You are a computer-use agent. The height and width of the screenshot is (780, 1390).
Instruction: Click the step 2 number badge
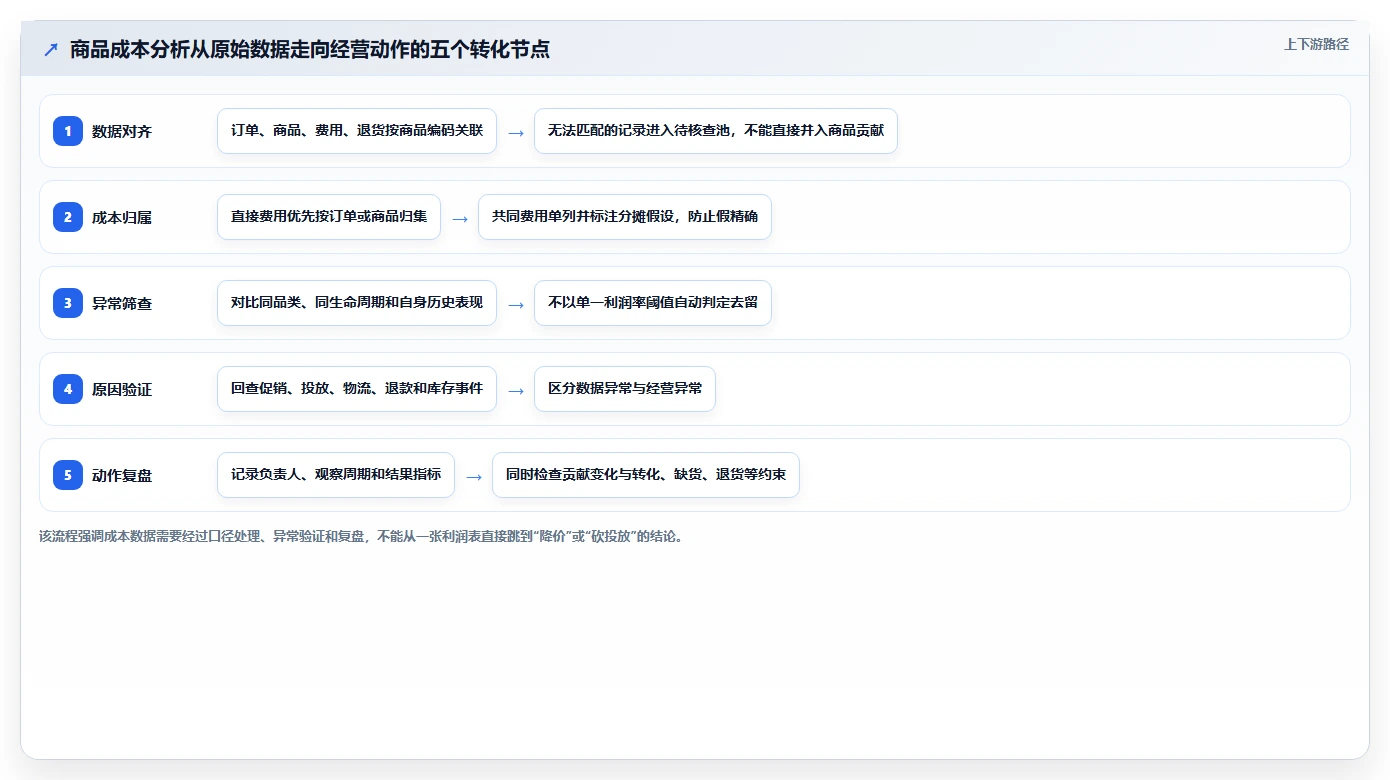pyautogui.click(x=68, y=217)
